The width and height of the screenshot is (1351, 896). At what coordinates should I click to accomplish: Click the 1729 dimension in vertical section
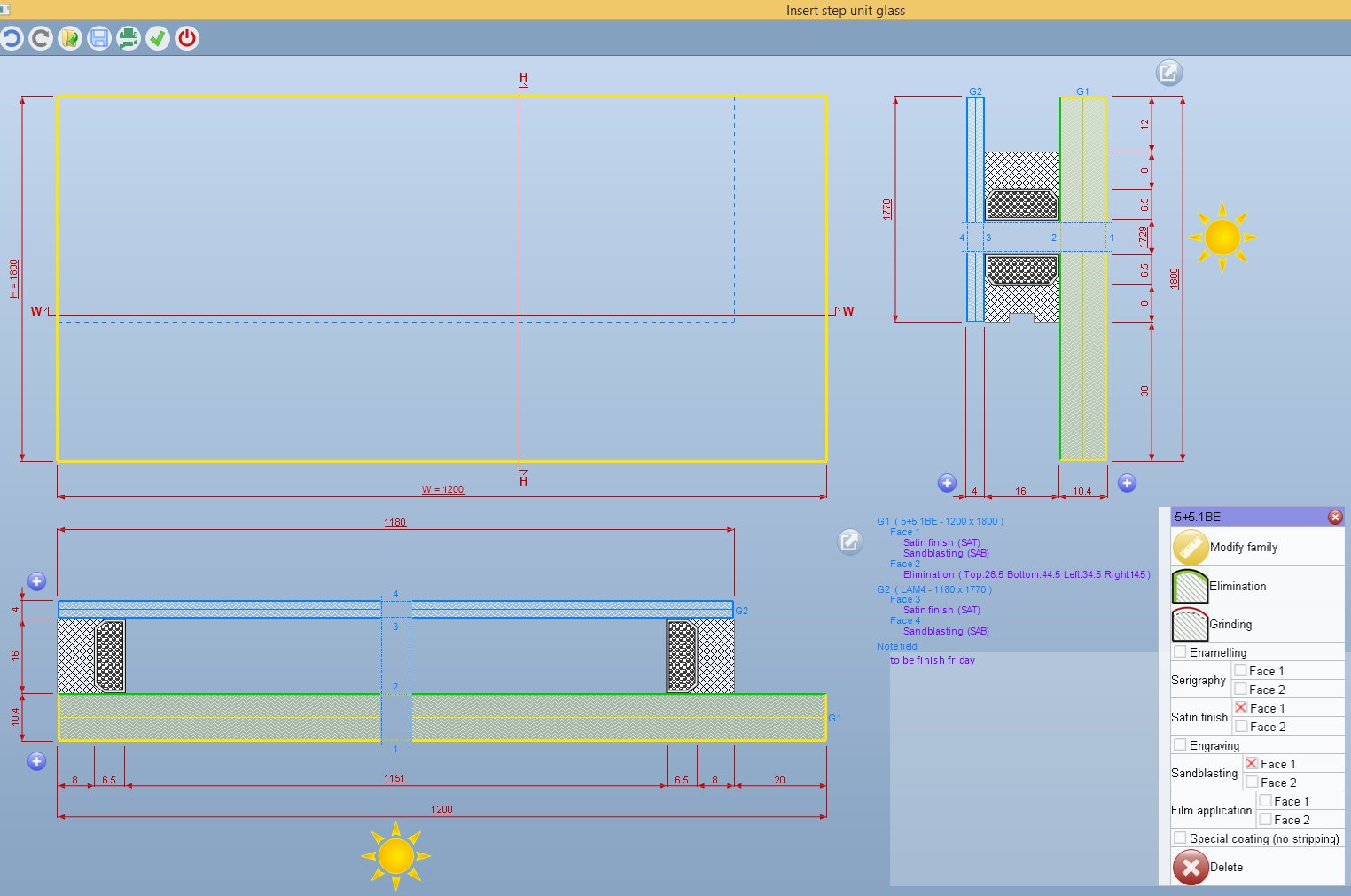[x=1144, y=237]
